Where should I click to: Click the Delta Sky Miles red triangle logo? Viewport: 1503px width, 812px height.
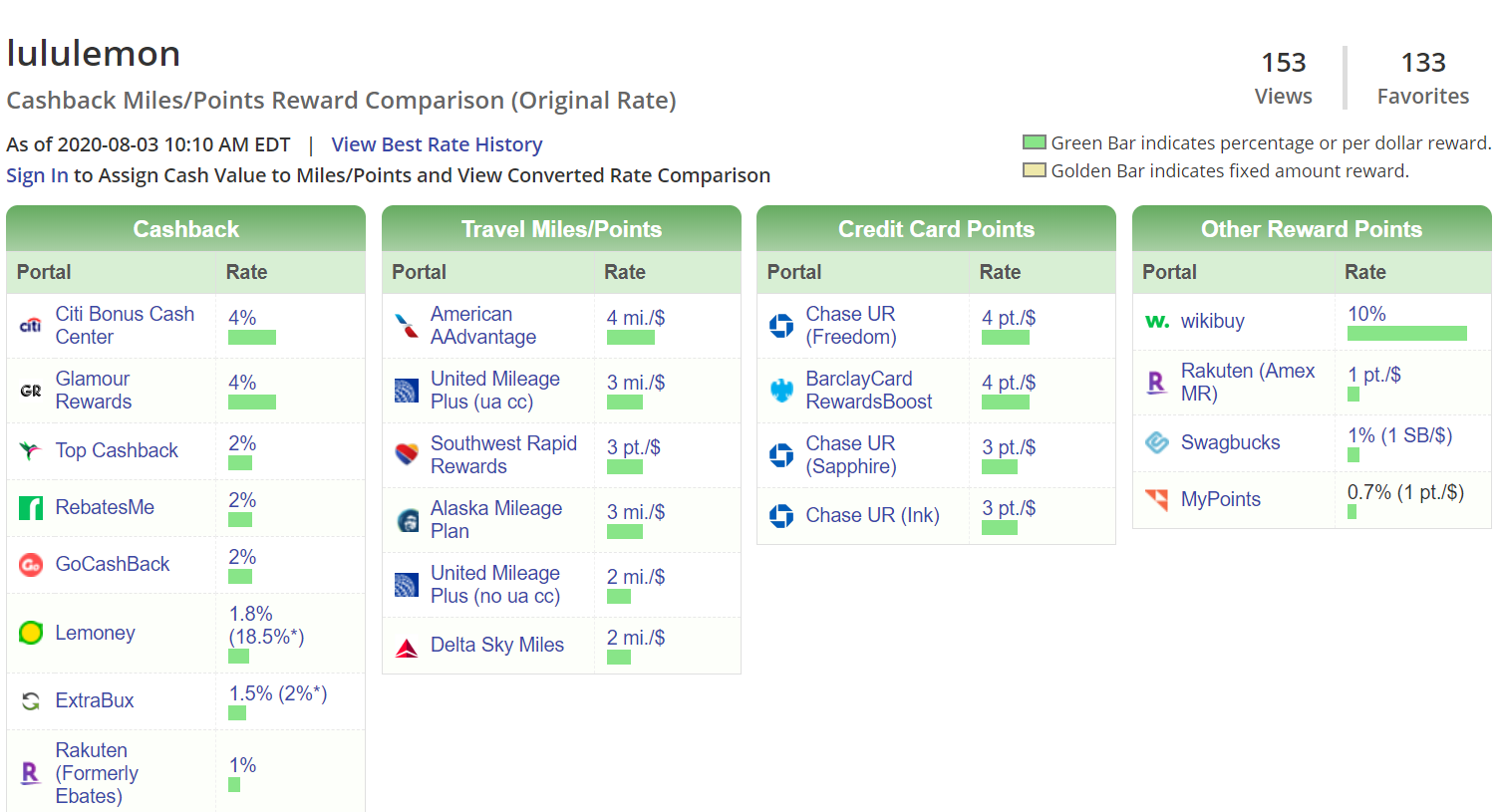point(407,647)
